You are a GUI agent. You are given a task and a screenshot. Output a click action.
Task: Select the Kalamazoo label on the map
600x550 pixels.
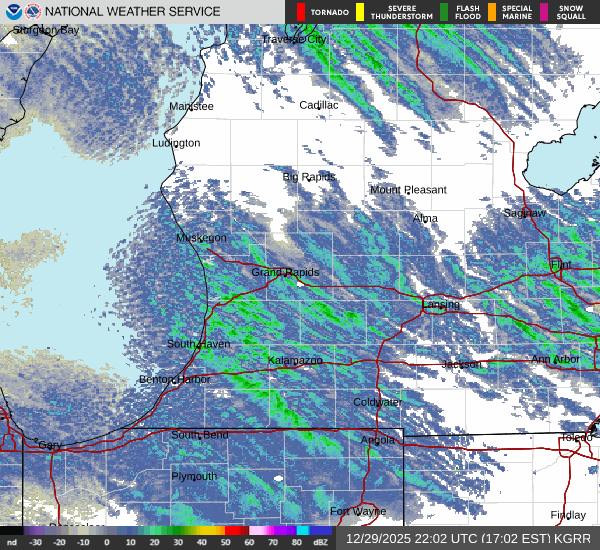(295, 360)
